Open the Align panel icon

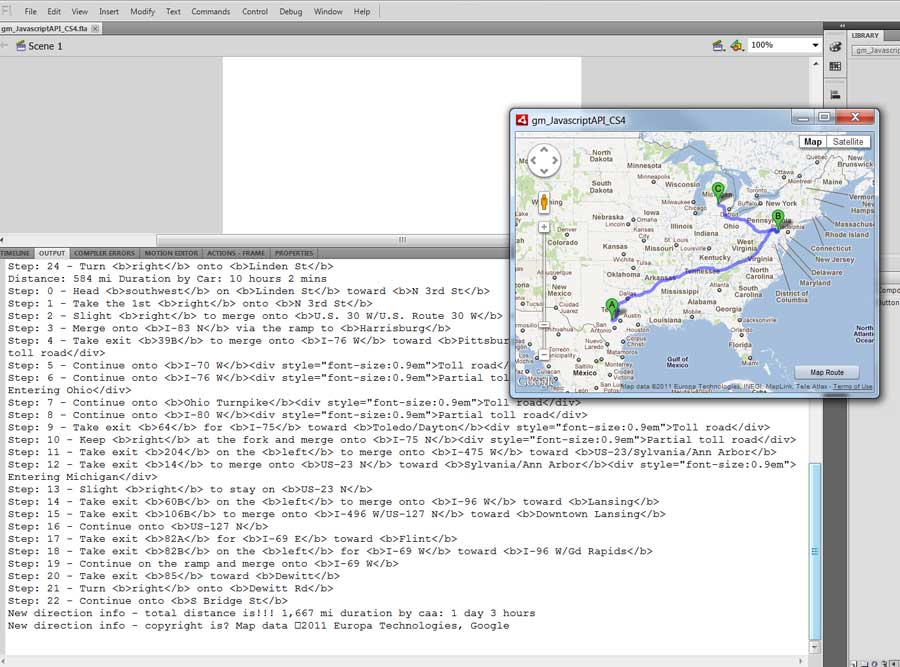[835, 94]
